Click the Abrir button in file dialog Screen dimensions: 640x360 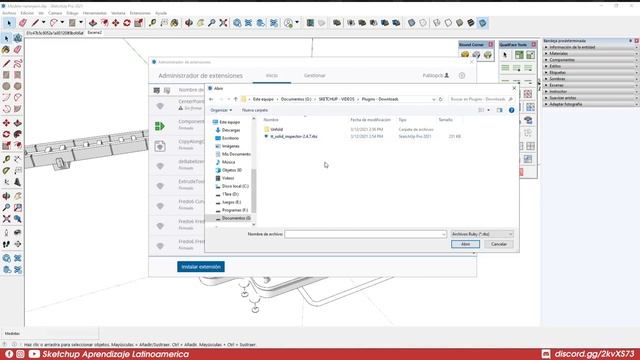465,244
